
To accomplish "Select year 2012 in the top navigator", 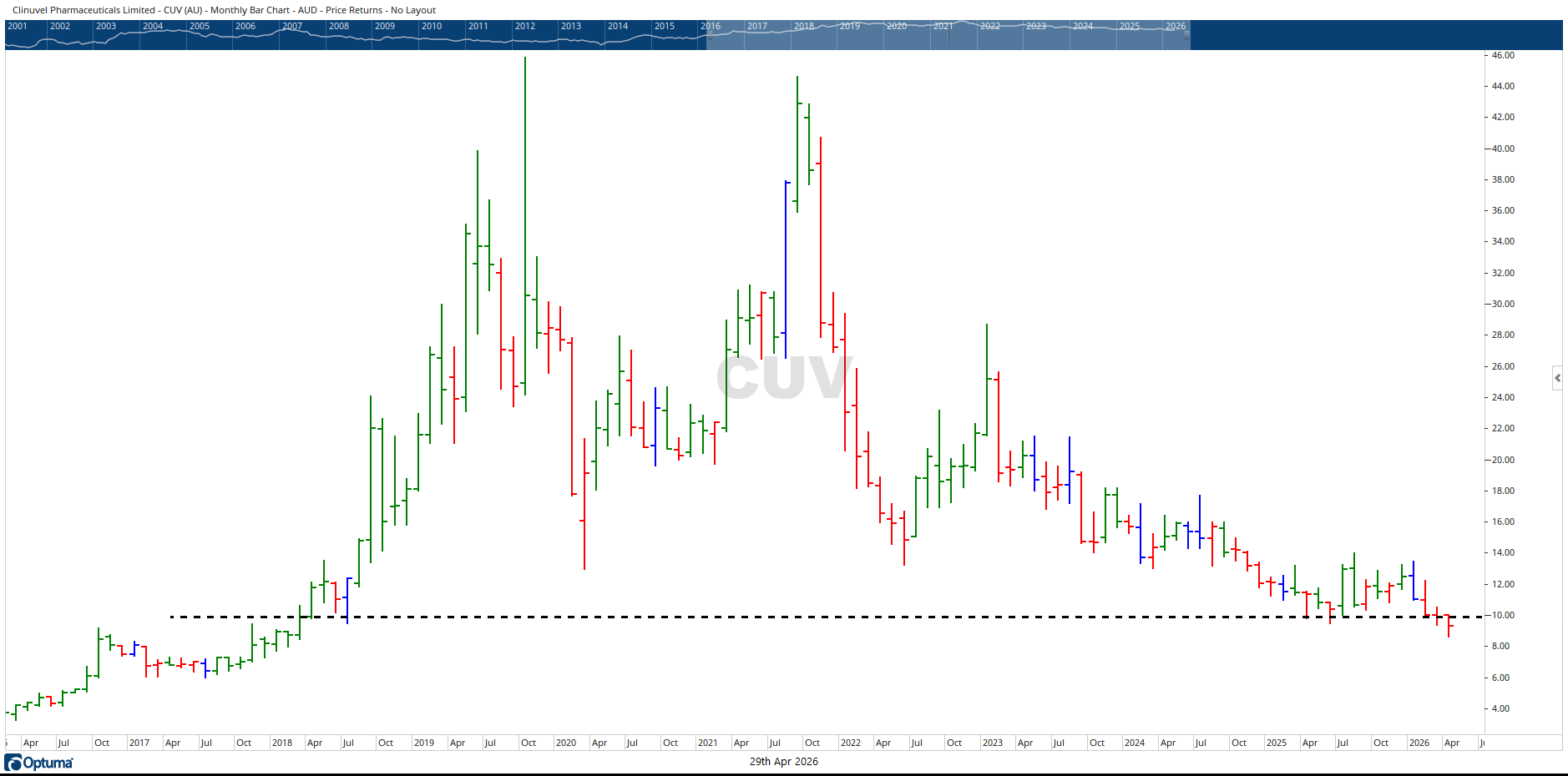I will click(524, 26).
